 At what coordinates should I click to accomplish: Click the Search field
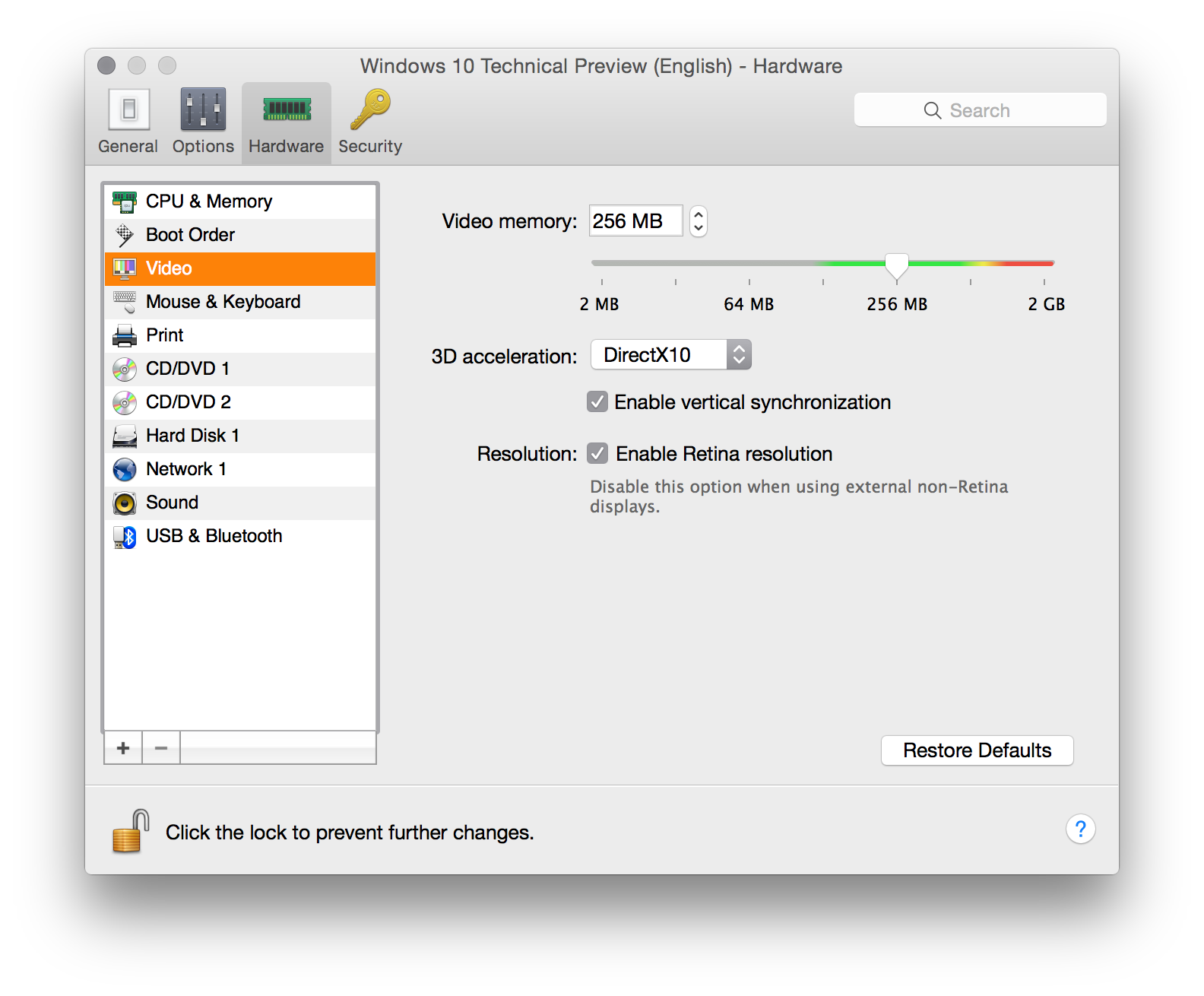pyautogui.click(x=980, y=110)
